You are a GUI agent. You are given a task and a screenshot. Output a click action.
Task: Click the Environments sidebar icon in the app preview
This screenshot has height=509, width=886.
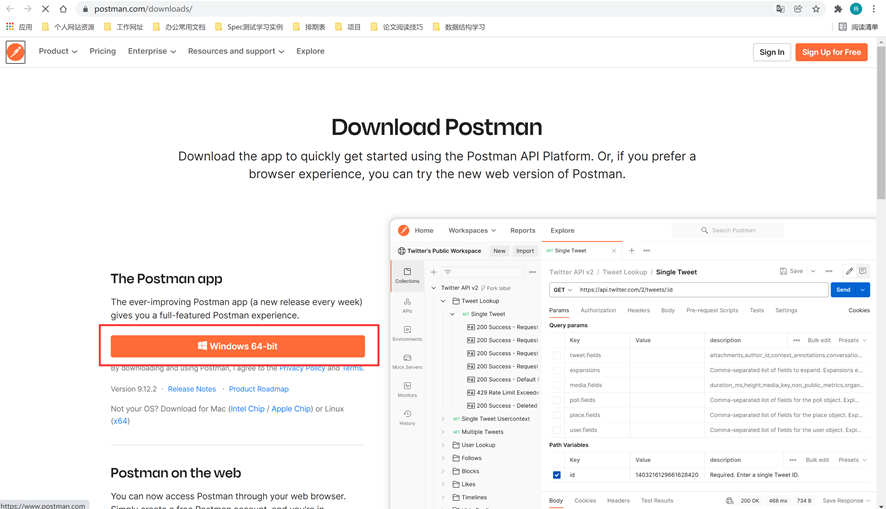point(407,333)
